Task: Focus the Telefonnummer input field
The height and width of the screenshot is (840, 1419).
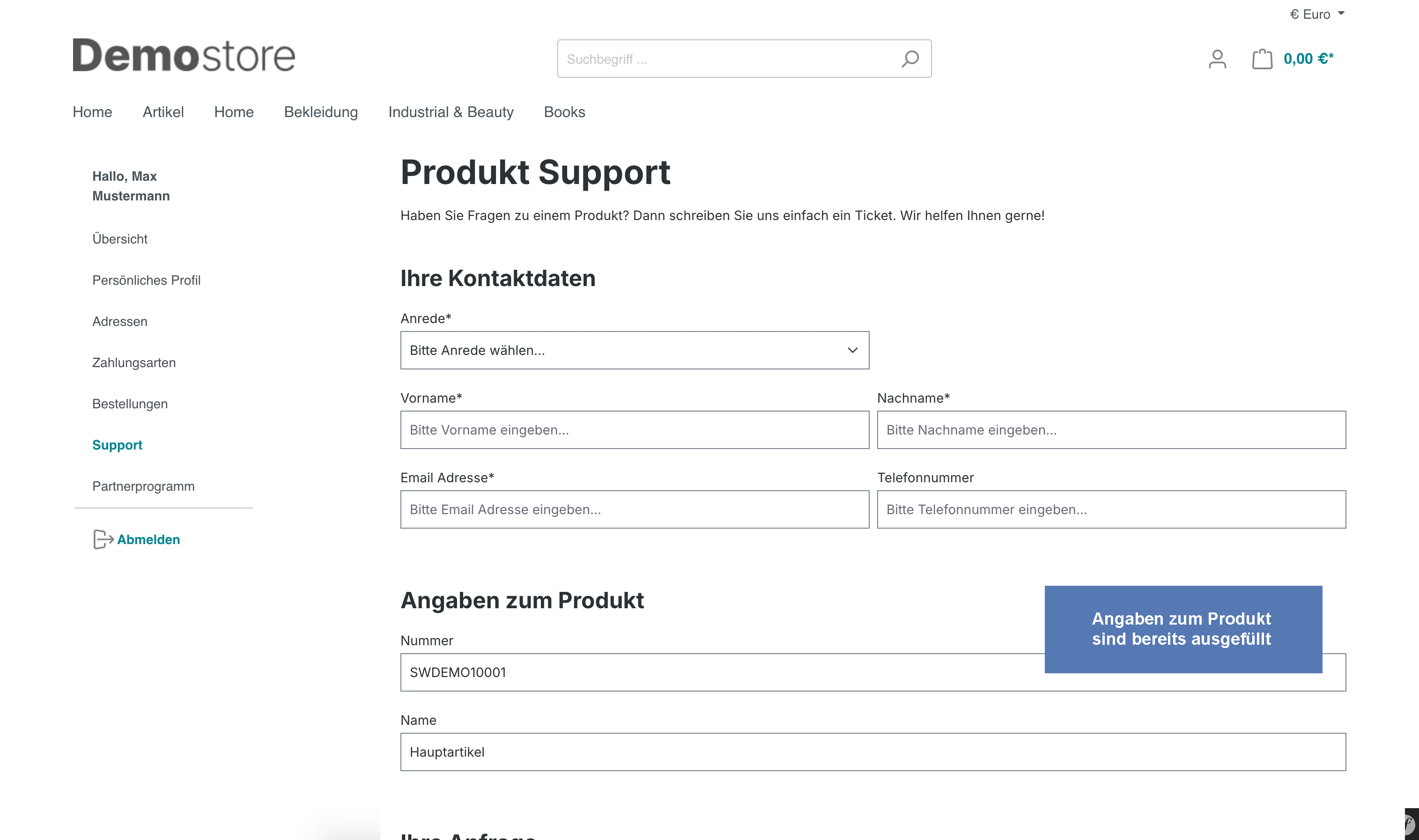Action: pos(1111,509)
